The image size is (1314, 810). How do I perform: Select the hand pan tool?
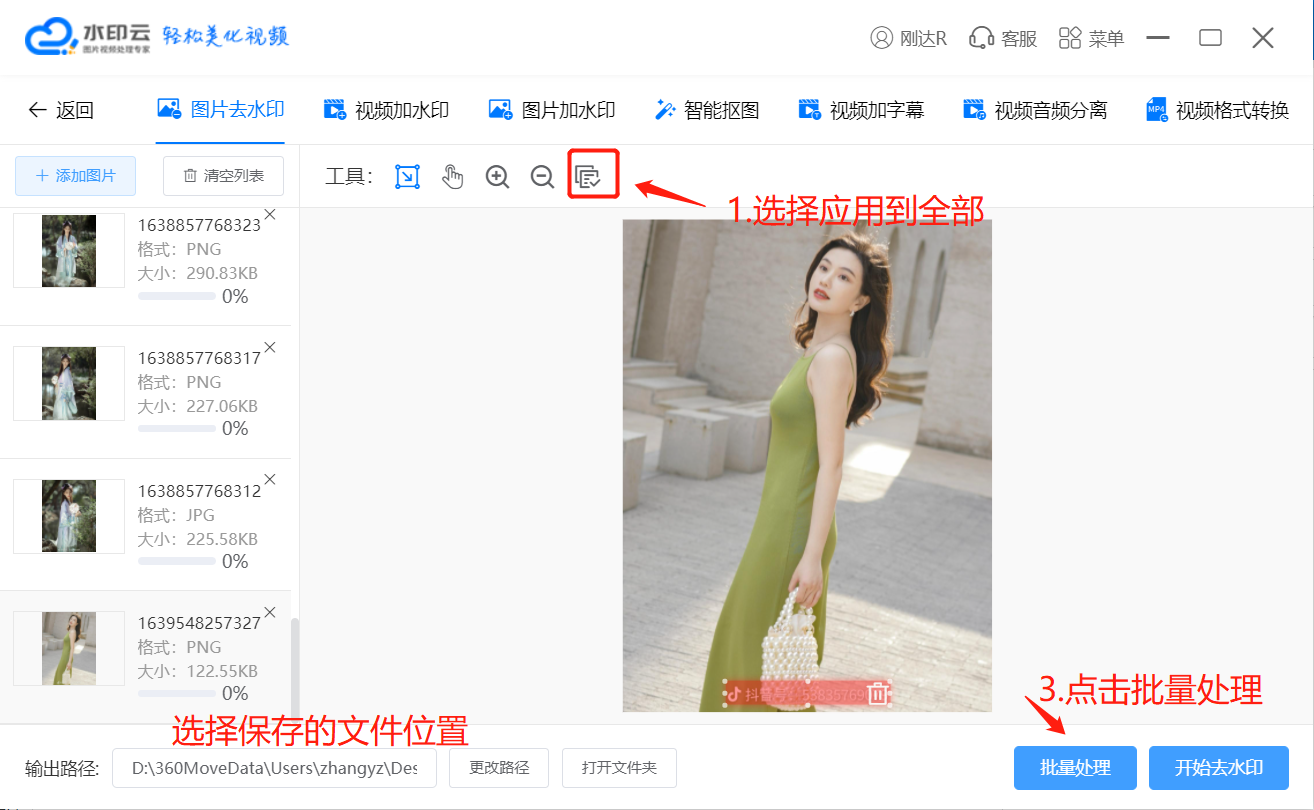(x=453, y=177)
